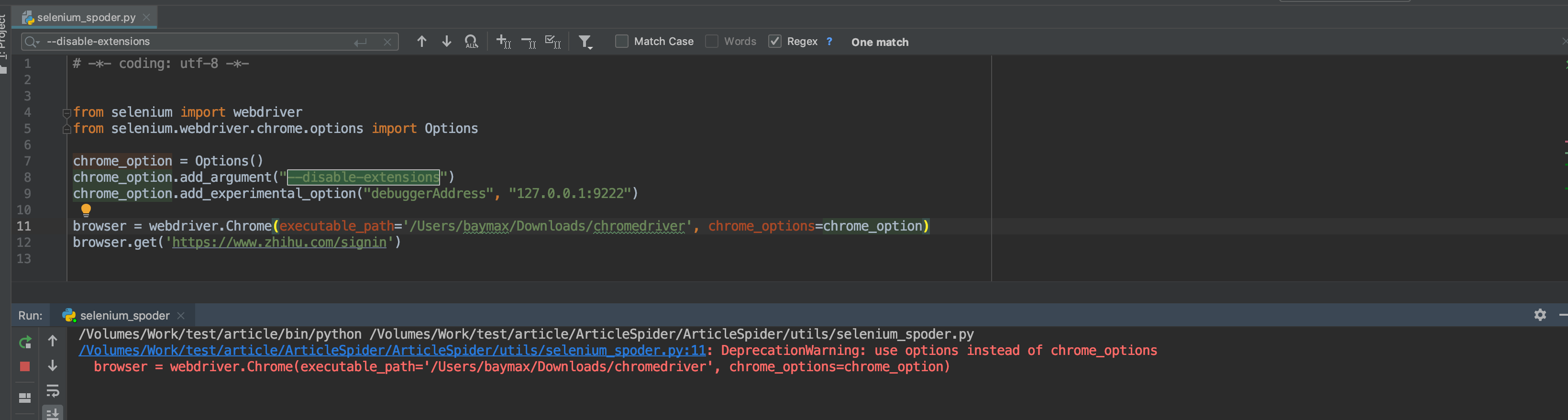Click the --disable-extensions search field
This screenshot has width=1568, height=420.
click(x=195, y=42)
